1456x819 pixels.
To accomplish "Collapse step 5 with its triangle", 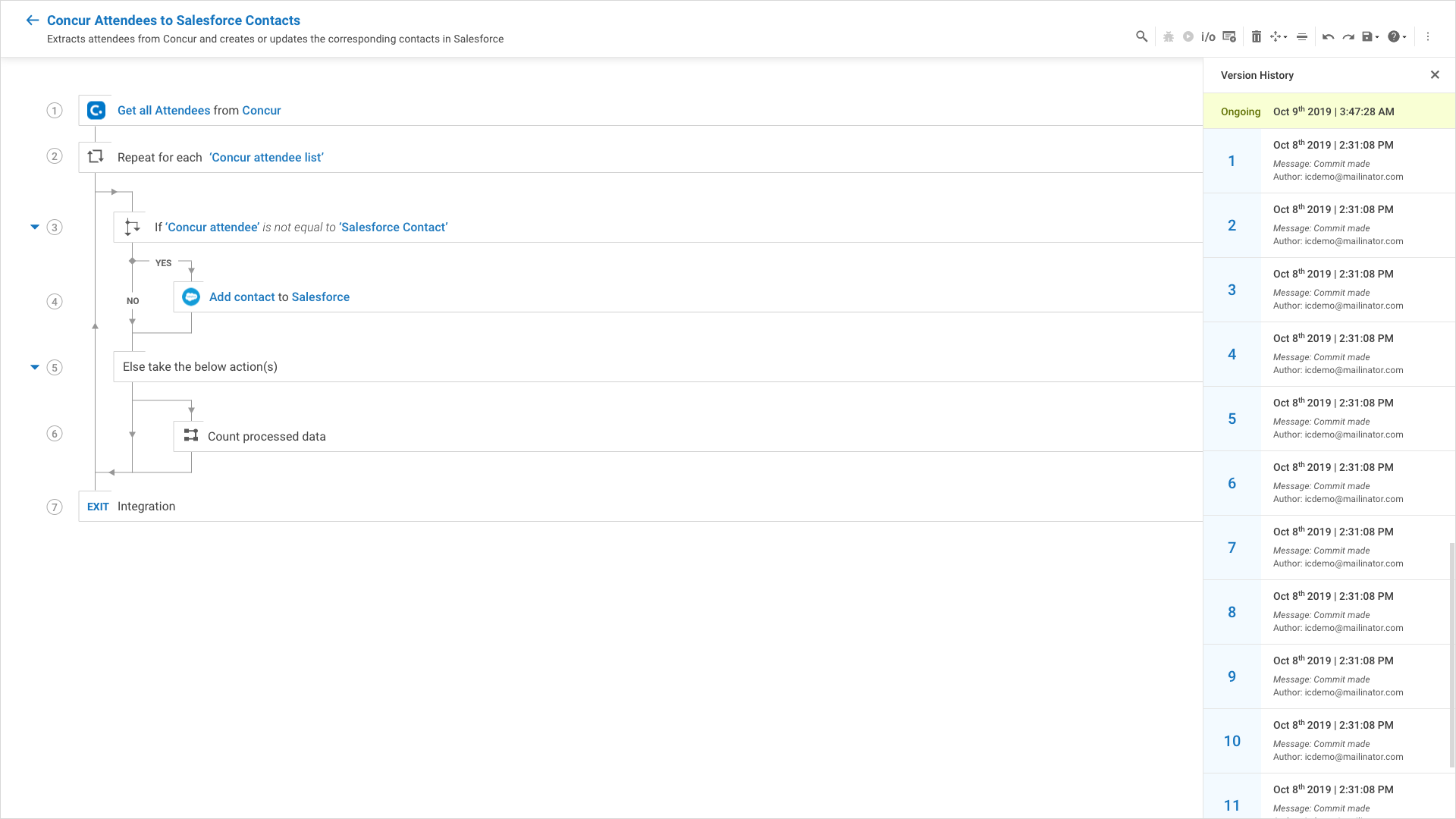I will pos(35,367).
